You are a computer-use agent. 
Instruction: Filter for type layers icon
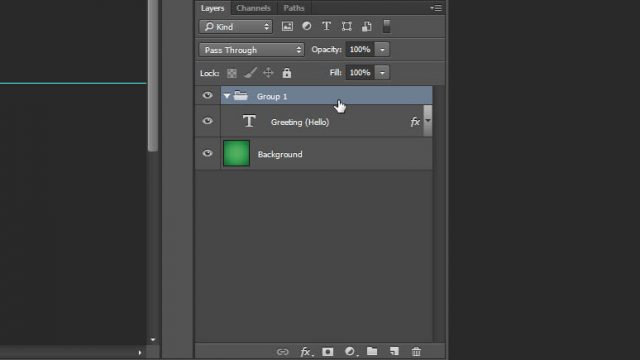click(x=326, y=27)
